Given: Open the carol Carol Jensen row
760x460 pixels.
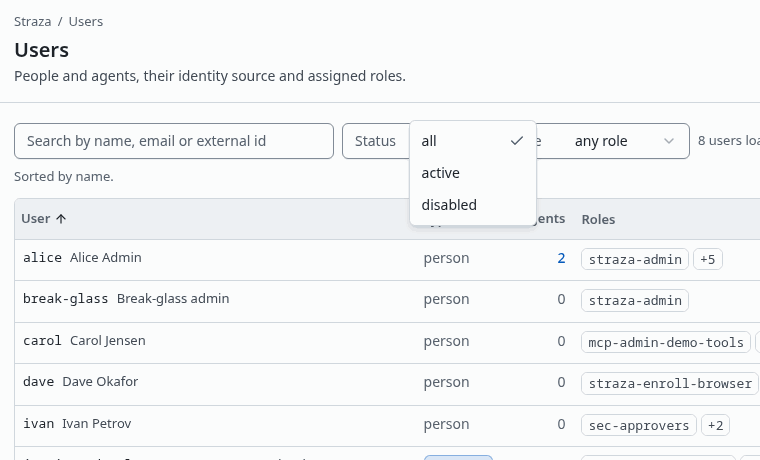Looking at the screenshot, I should [x=387, y=343].
